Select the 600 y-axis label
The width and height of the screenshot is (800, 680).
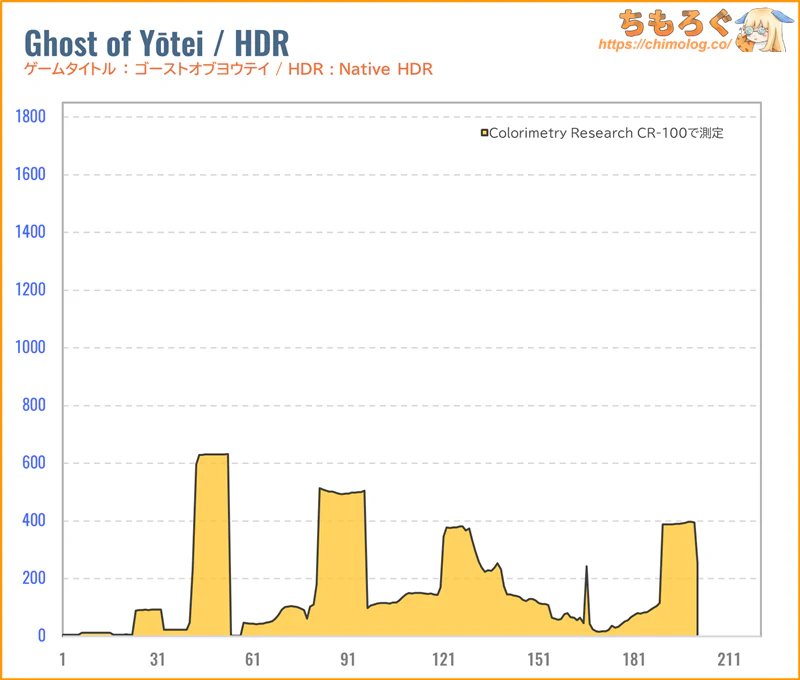click(36, 463)
